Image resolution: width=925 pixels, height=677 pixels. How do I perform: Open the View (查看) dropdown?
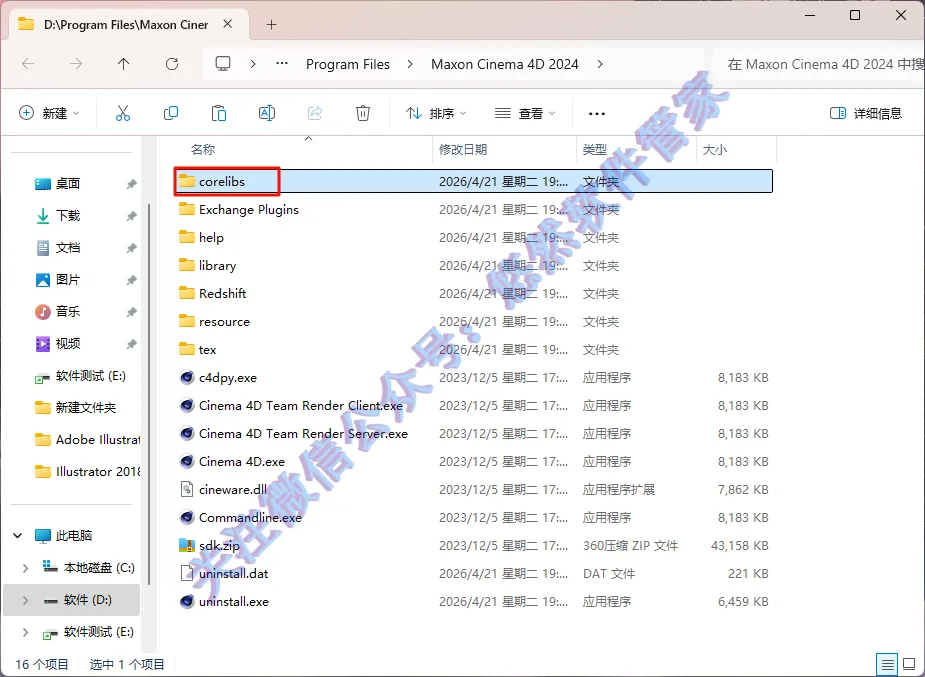pyautogui.click(x=526, y=113)
